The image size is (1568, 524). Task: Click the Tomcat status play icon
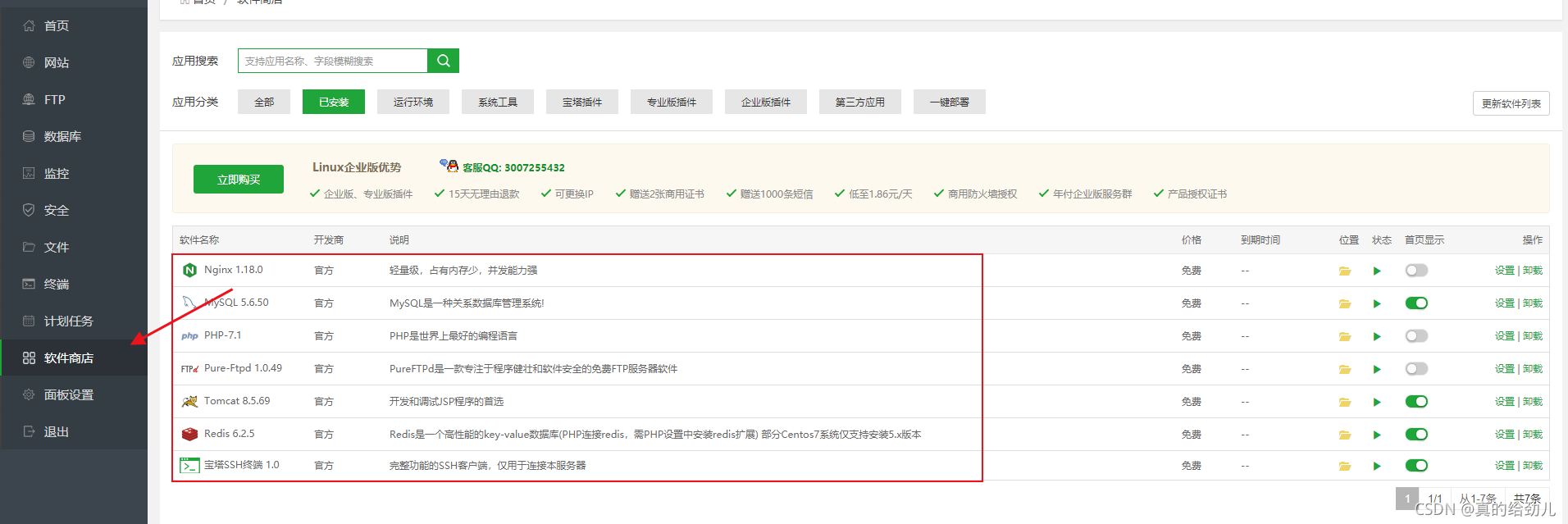[x=1377, y=402]
